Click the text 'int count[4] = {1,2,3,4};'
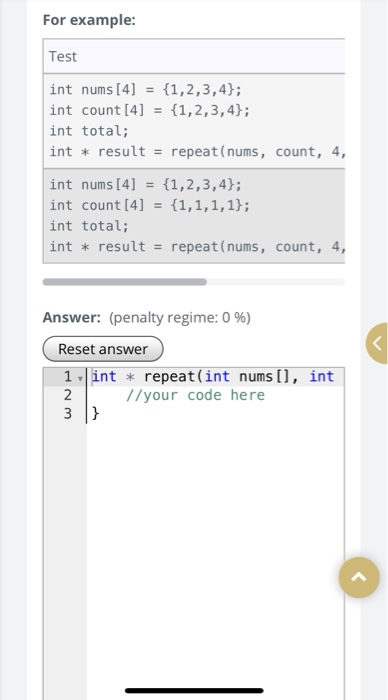The height and width of the screenshot is (700, 388). (150, 110)
